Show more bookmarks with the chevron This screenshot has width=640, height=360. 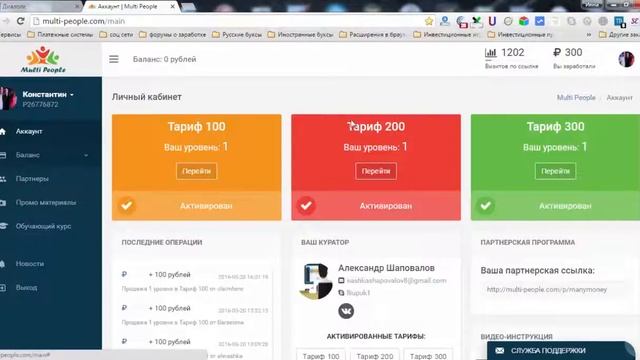tap(589, 35)
